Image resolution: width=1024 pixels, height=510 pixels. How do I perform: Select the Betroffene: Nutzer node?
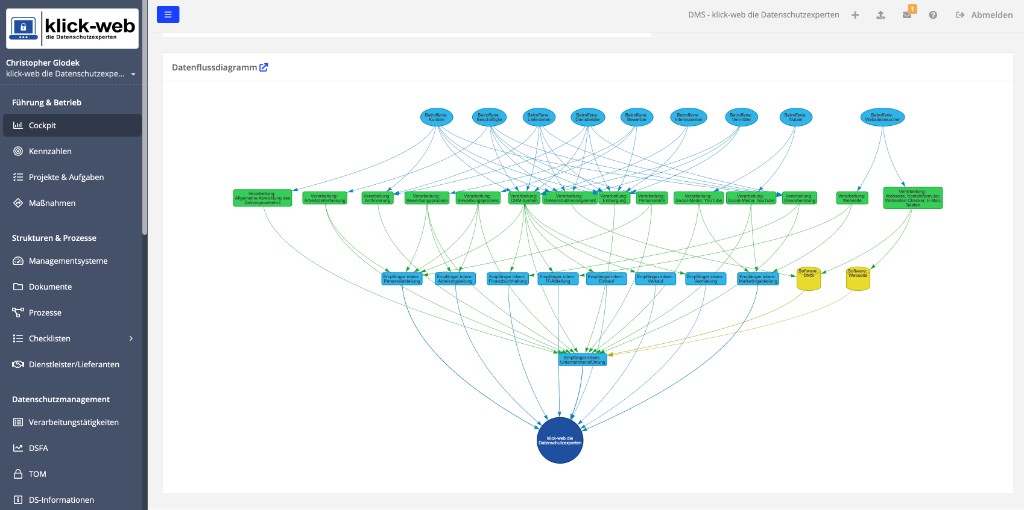click(x=795, y=117)
